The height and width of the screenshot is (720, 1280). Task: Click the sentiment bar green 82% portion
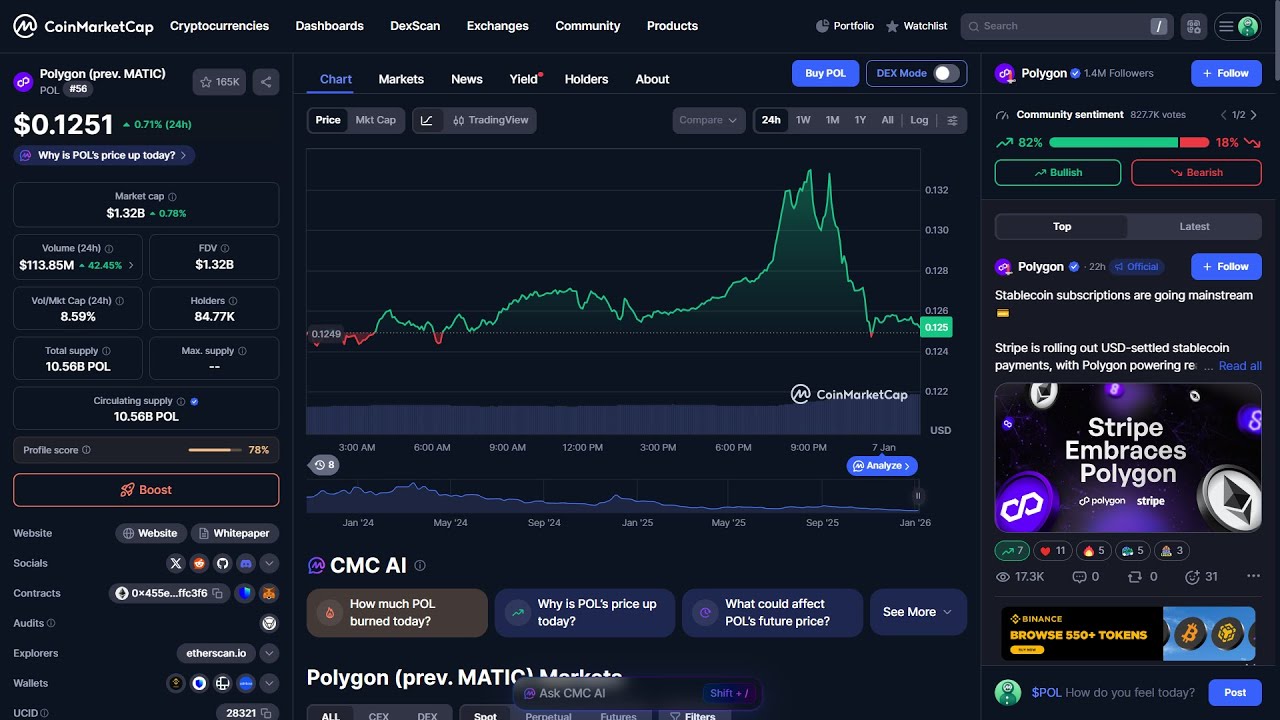pyautogui.click(x=1113, y=143)
